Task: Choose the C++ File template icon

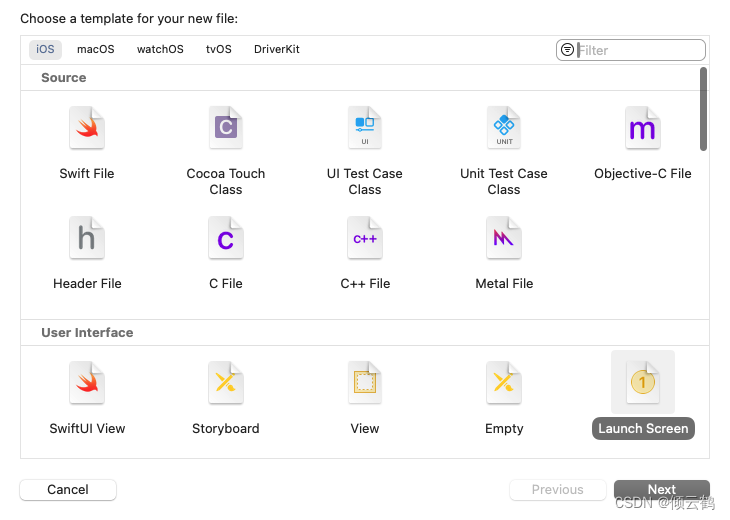Action: click(365, 237)
